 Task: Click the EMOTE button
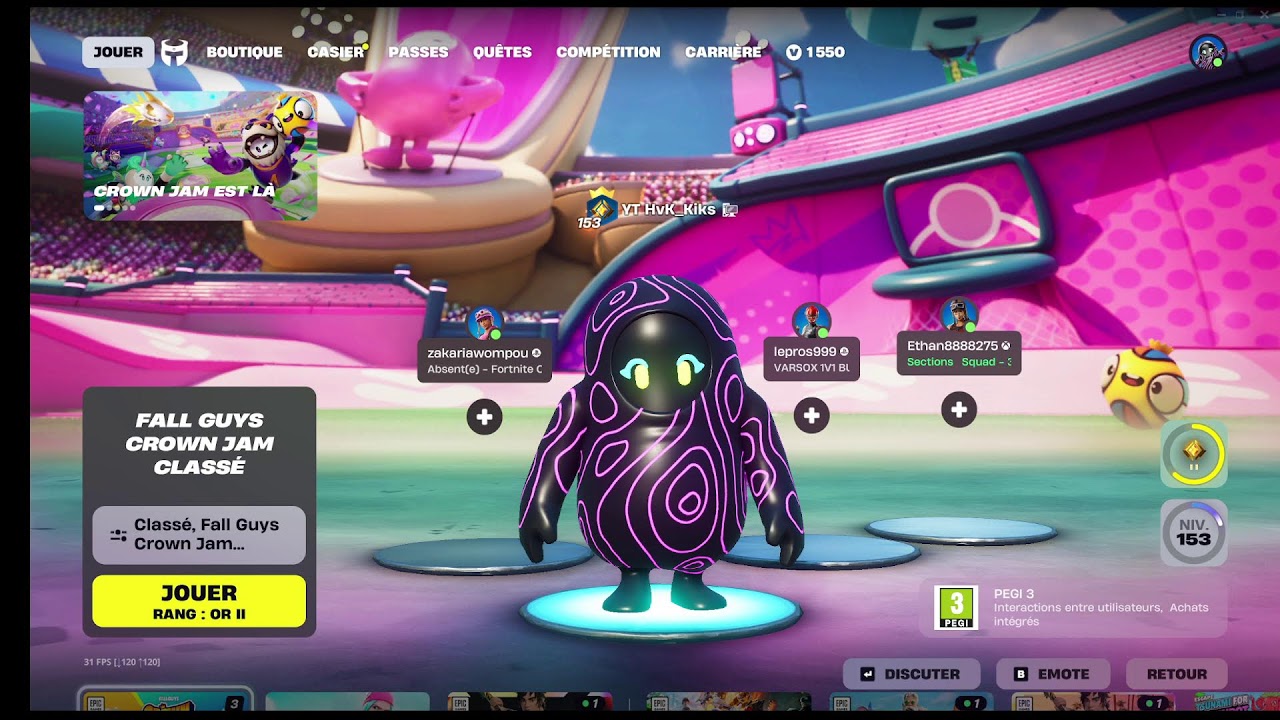[x=1052, y=674]
